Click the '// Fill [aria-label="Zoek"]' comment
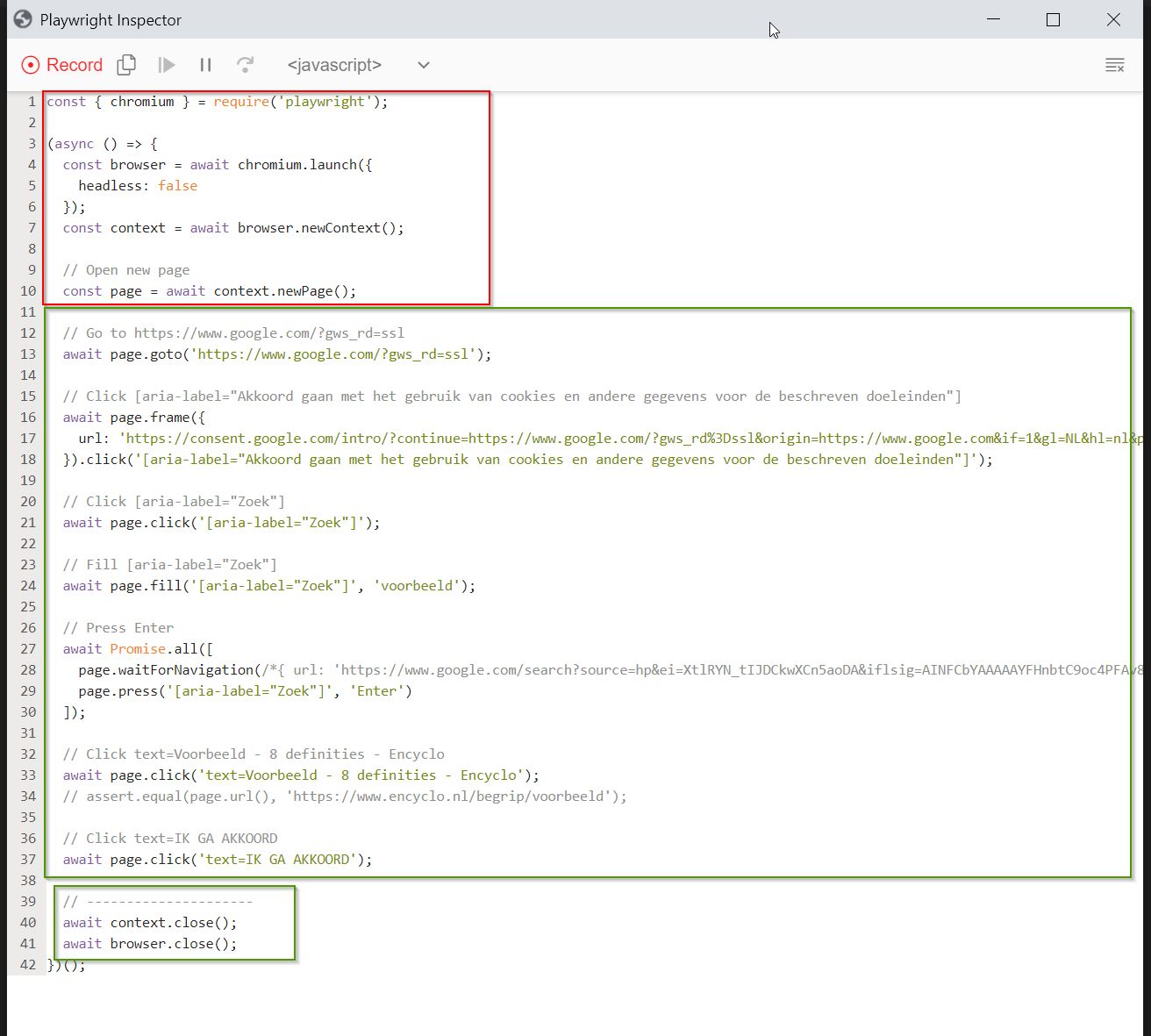 click(x=170, y=565)
